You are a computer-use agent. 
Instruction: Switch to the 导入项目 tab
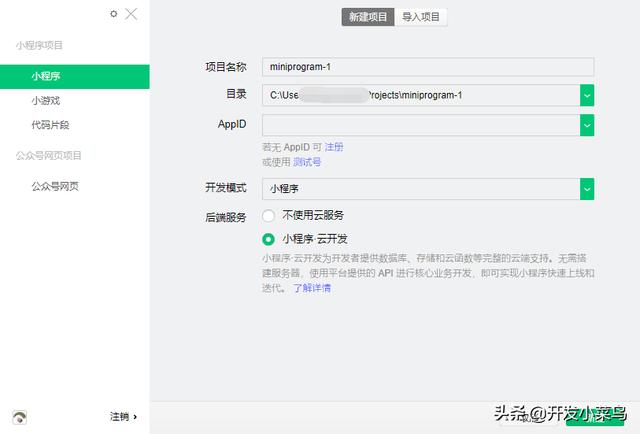click(x=421, y=17)
